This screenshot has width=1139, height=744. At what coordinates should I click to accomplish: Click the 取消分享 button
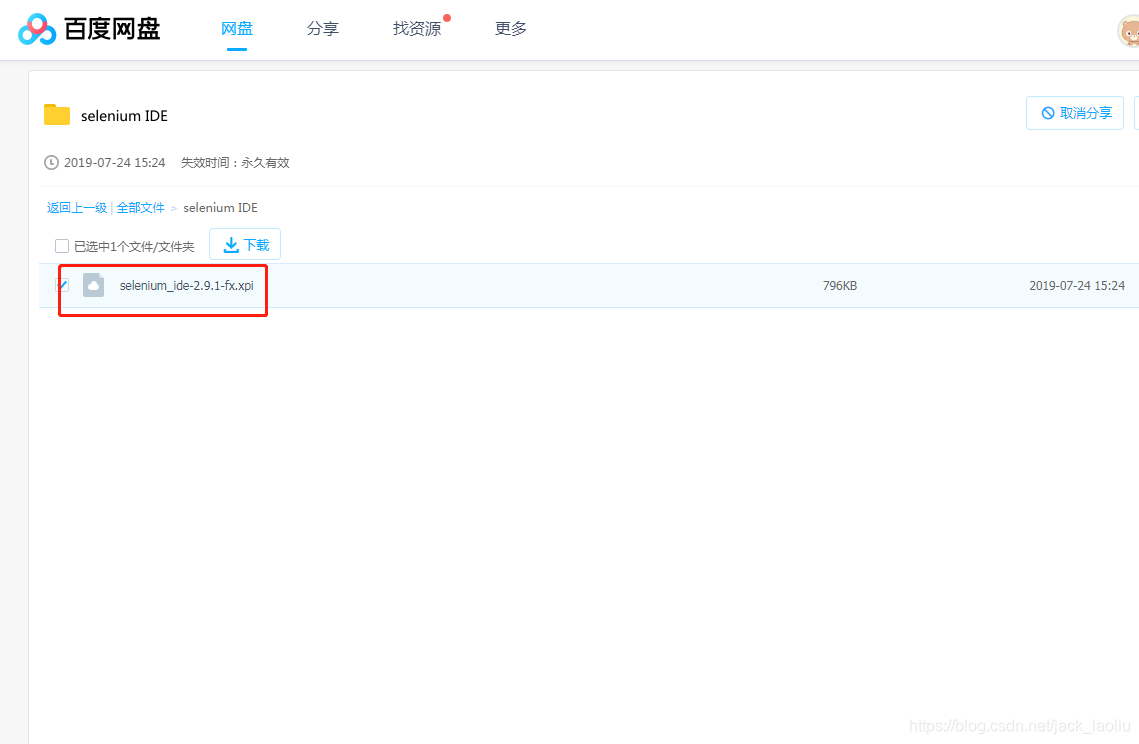click(1074, 113)
